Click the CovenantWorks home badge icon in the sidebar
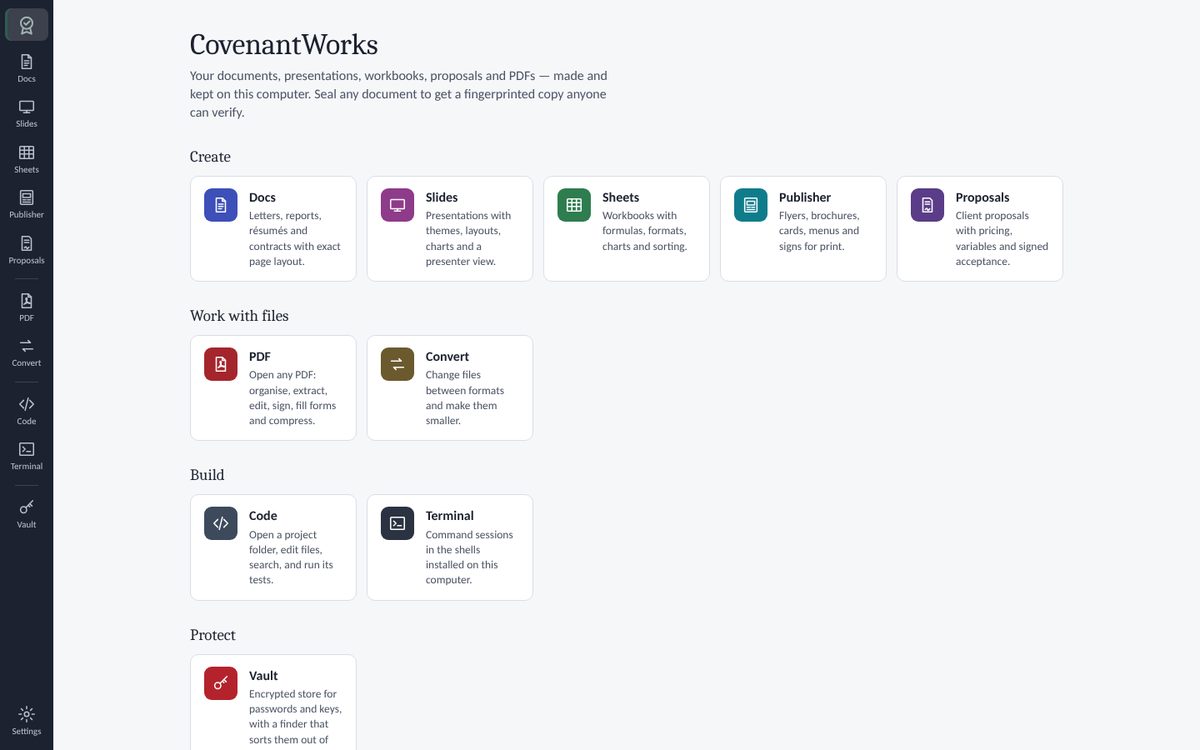This screenshot has width=1200, height=750. click(x=26, y=25)
